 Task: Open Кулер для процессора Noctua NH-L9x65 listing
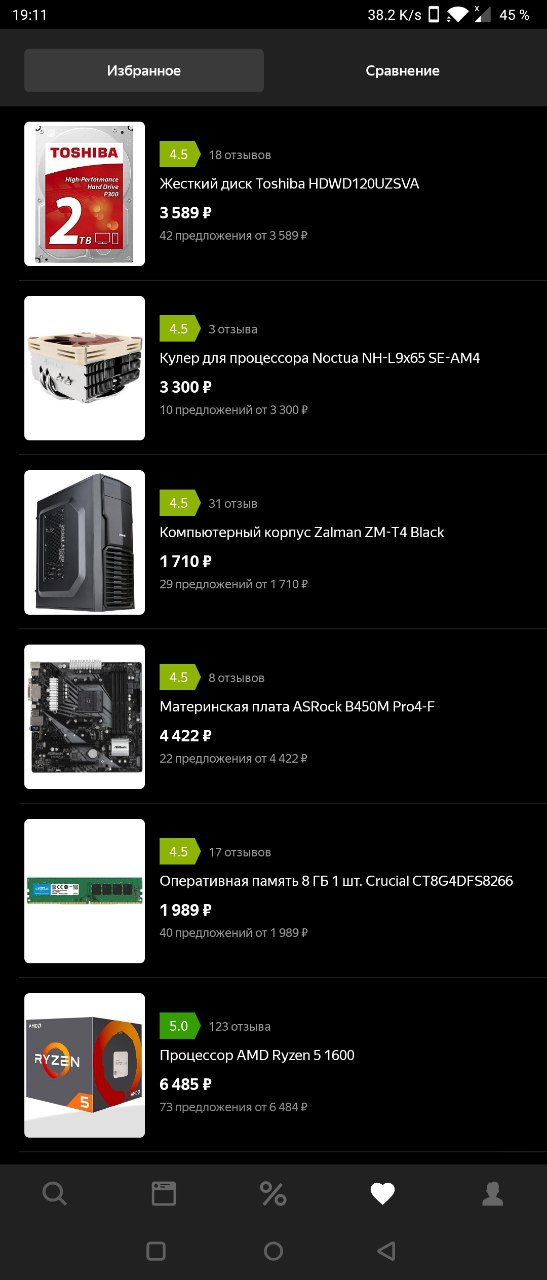[x=320, y=358]
